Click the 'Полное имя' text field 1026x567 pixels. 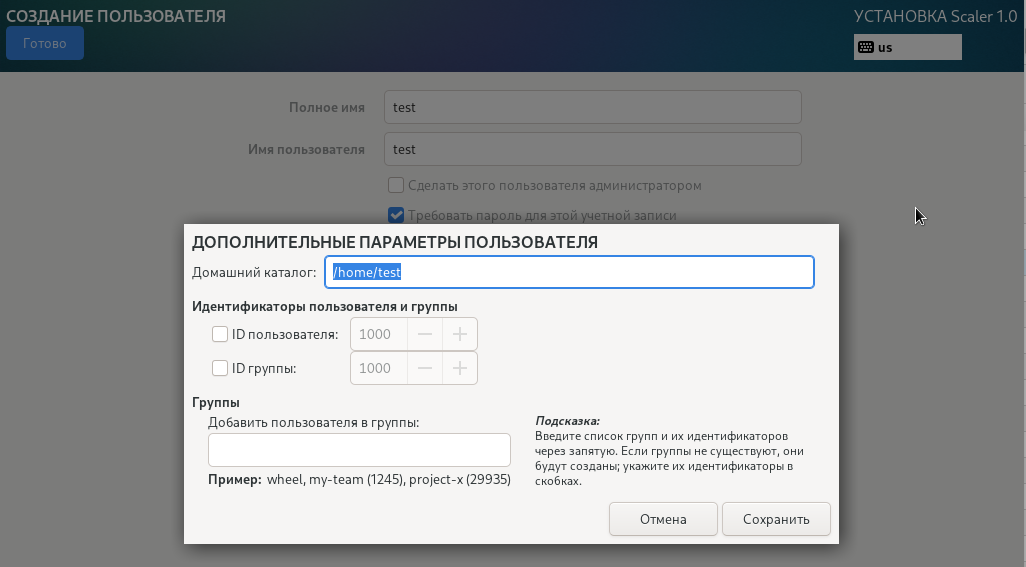pyautogui.click(x=592, y=107)
